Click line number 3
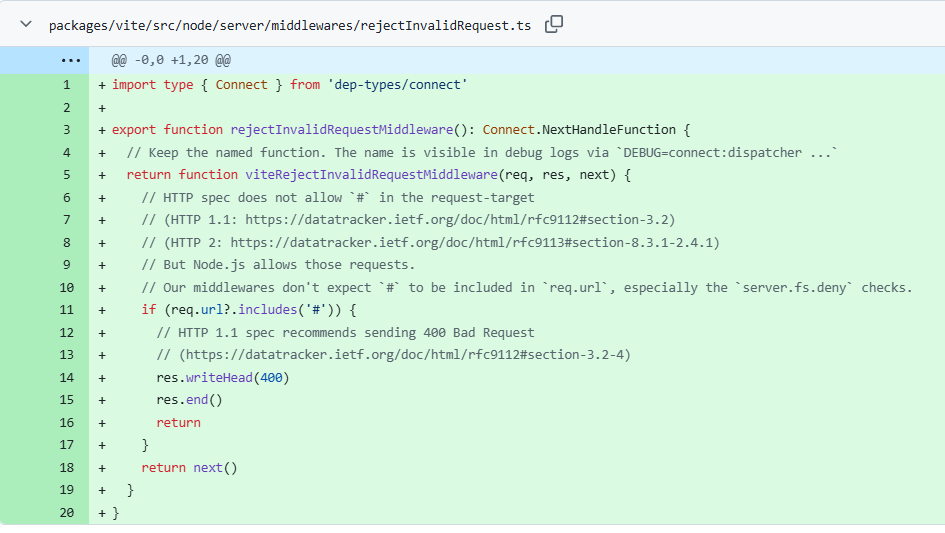The height and width of the screenshot is (533, 945). coord(66,130)
